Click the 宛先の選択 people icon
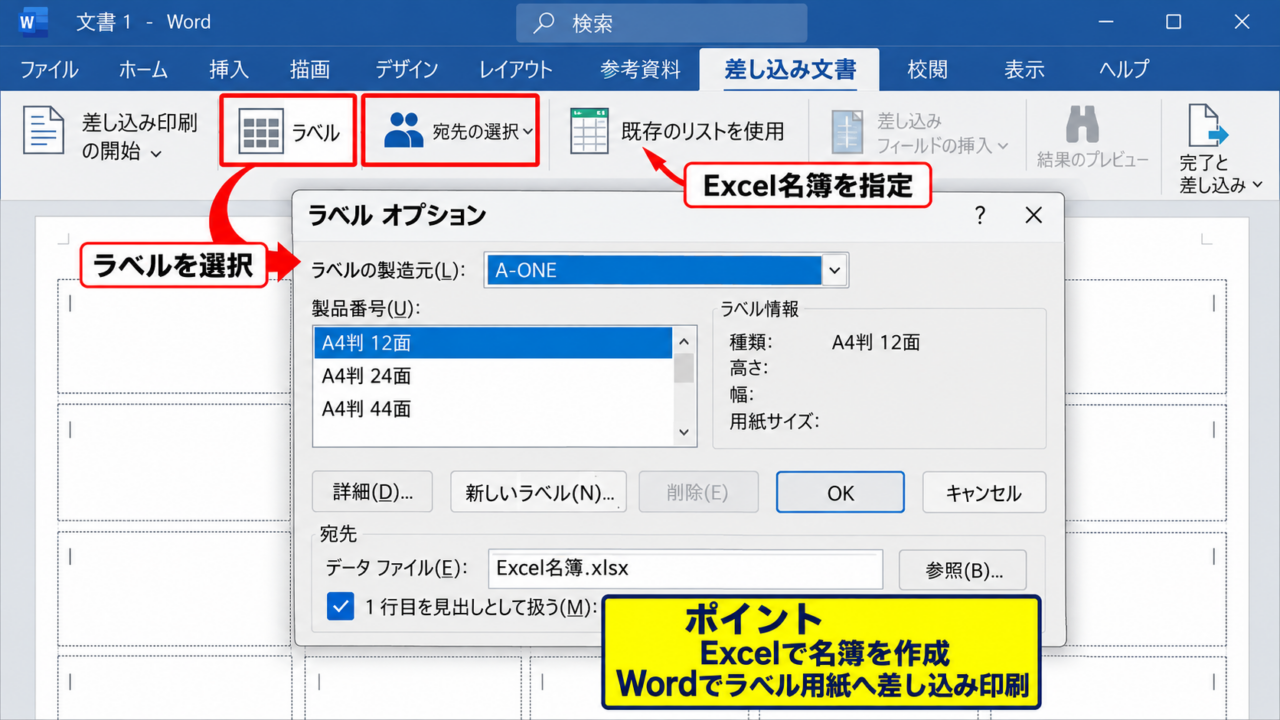 coord(404,130)
